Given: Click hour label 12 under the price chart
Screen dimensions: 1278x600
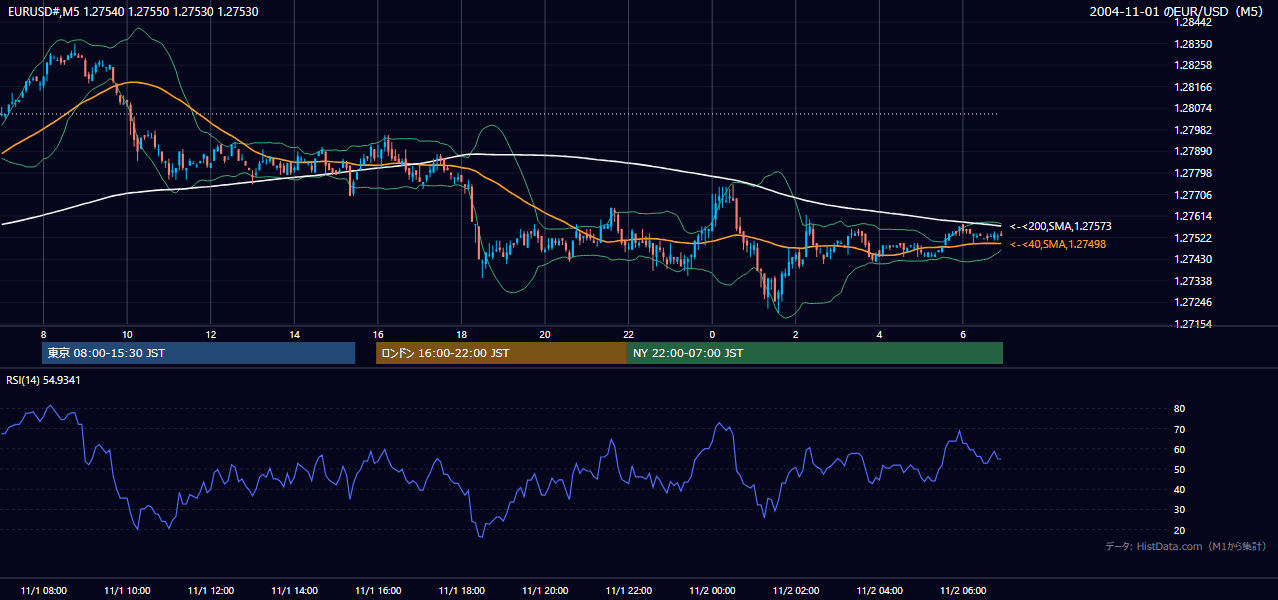Looking at the screenshot, I should [x=210, y=334].
